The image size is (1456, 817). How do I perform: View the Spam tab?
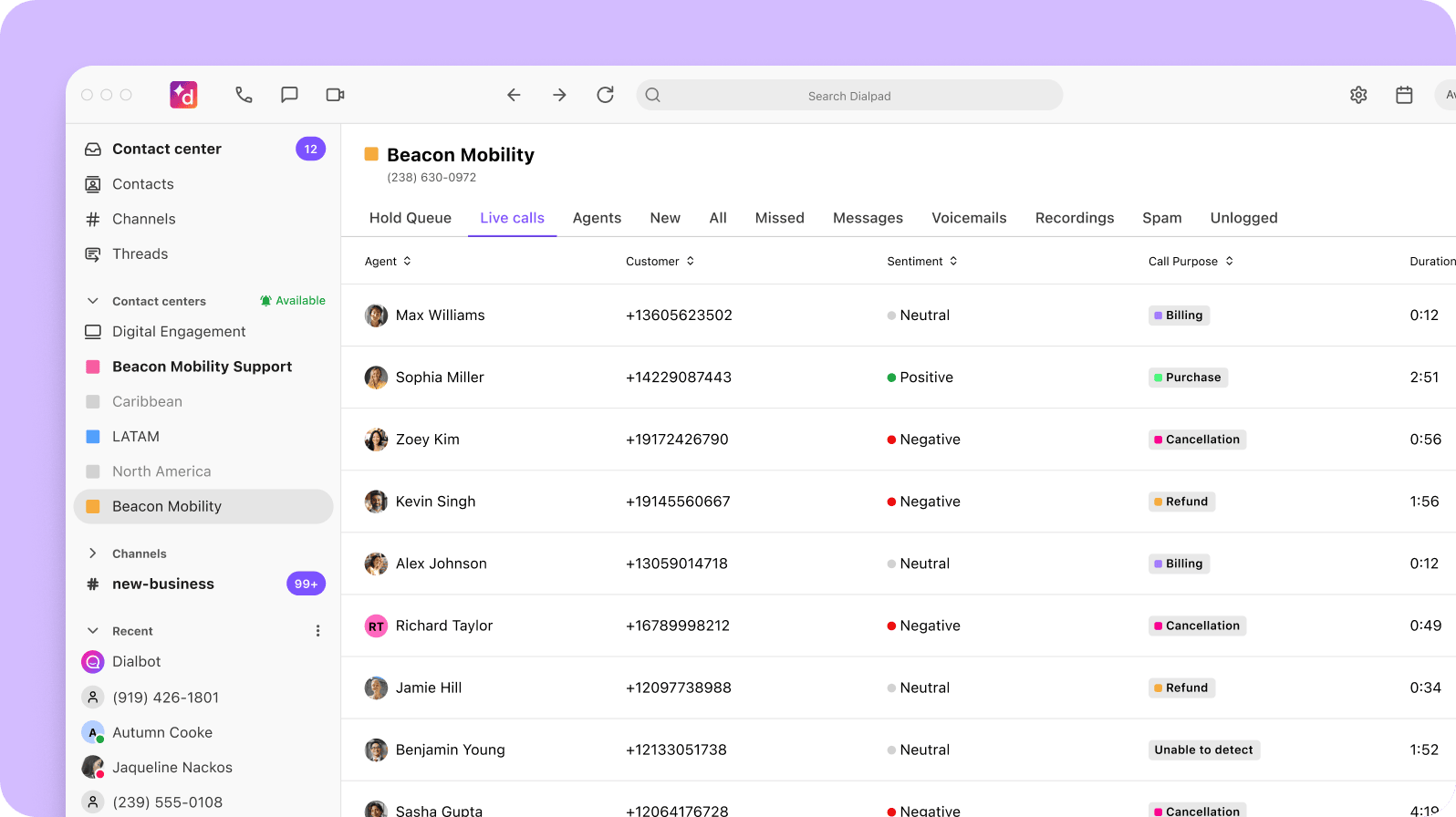(x=1162, y=218)
